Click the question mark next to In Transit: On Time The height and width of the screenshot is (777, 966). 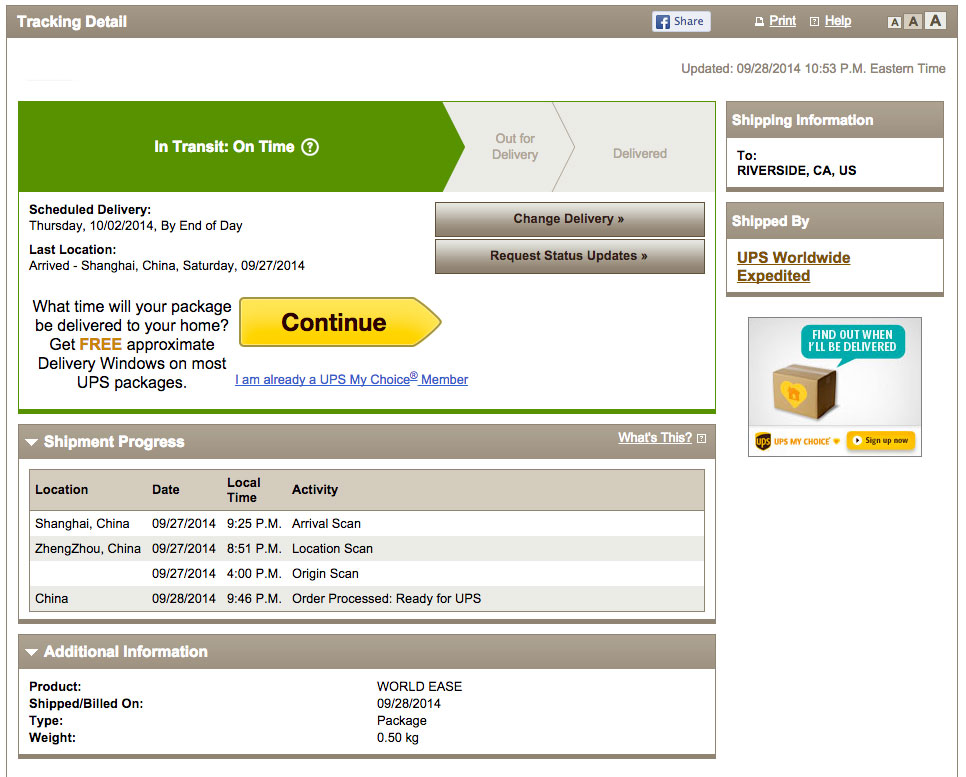tap(310, 147)
